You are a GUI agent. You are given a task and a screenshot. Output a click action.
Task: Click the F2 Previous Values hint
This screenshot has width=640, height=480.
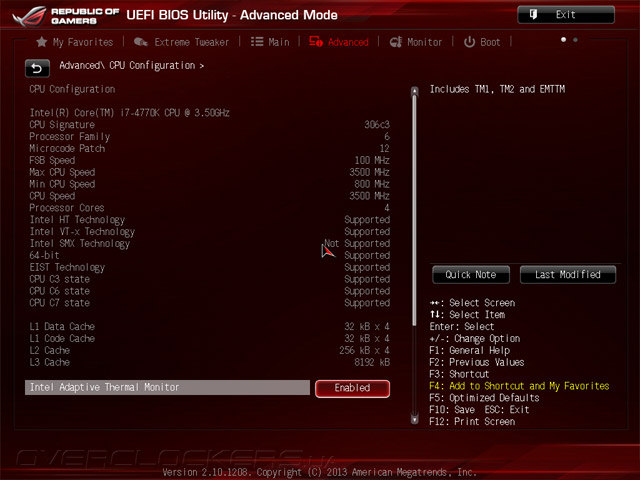477,362
